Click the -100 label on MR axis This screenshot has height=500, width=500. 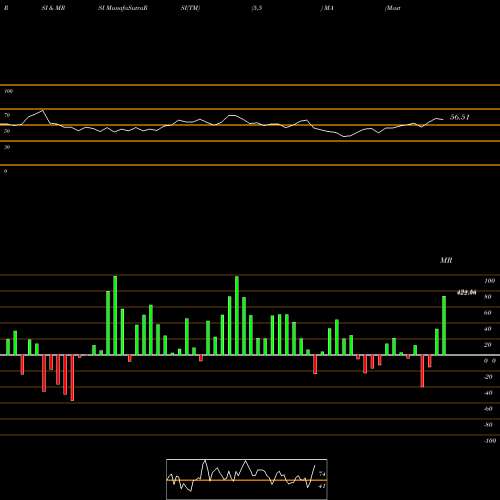490,441
